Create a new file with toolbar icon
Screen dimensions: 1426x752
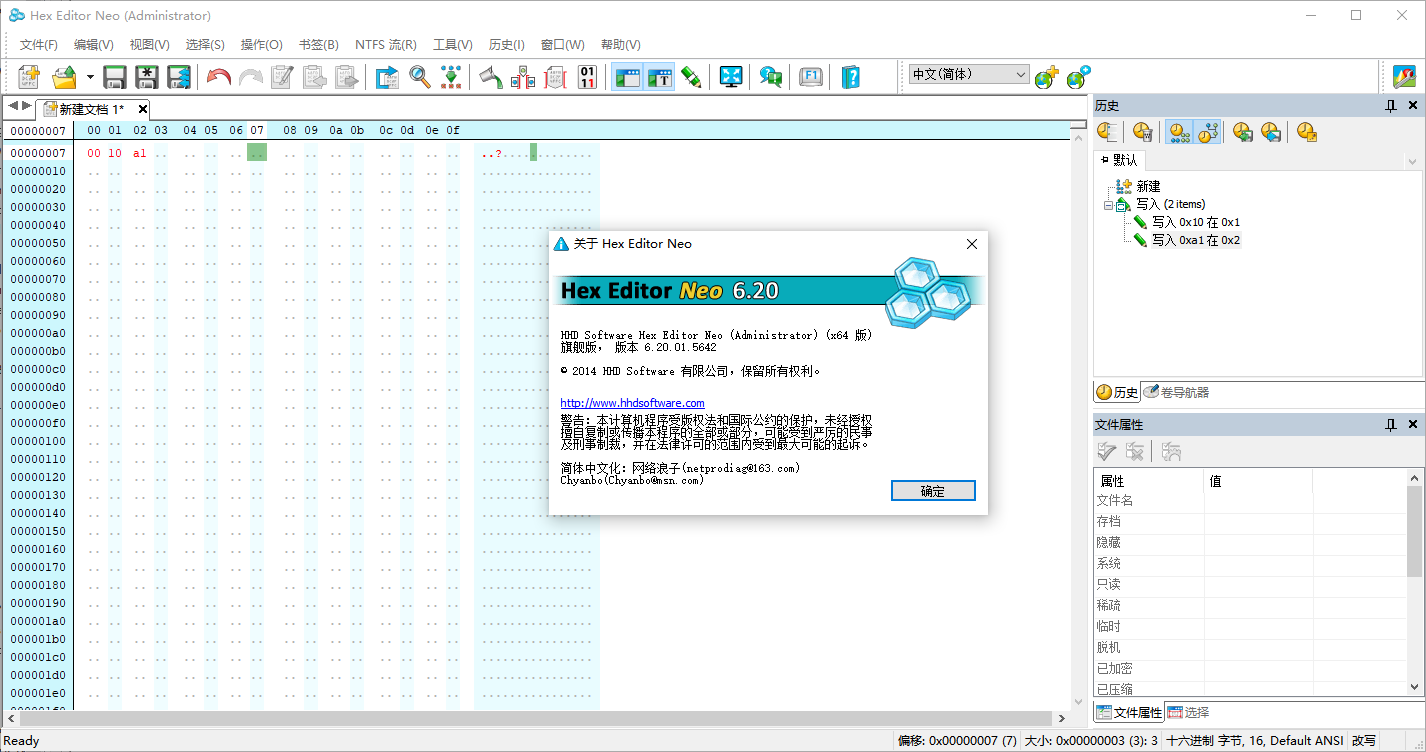coord(29,77)
